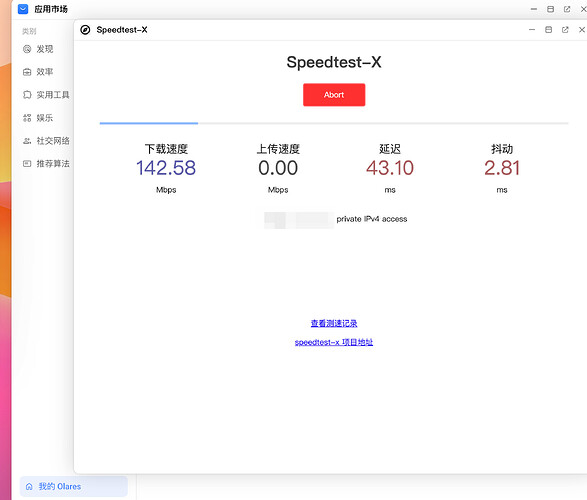Minimize the 应用市场 window
Screen dimensions: 587x500
[534, 9]
